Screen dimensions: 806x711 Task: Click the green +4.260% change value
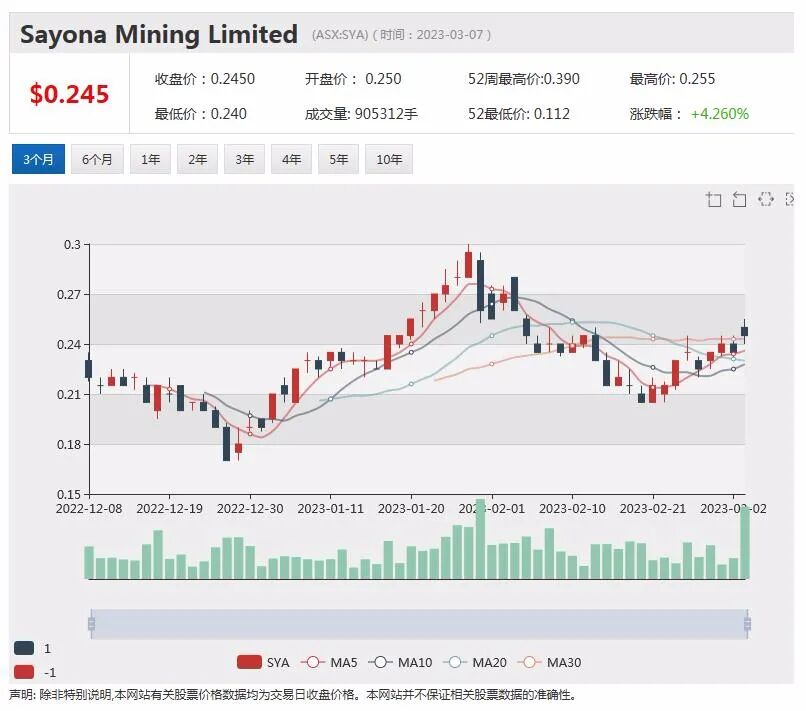tap(720, 114)
